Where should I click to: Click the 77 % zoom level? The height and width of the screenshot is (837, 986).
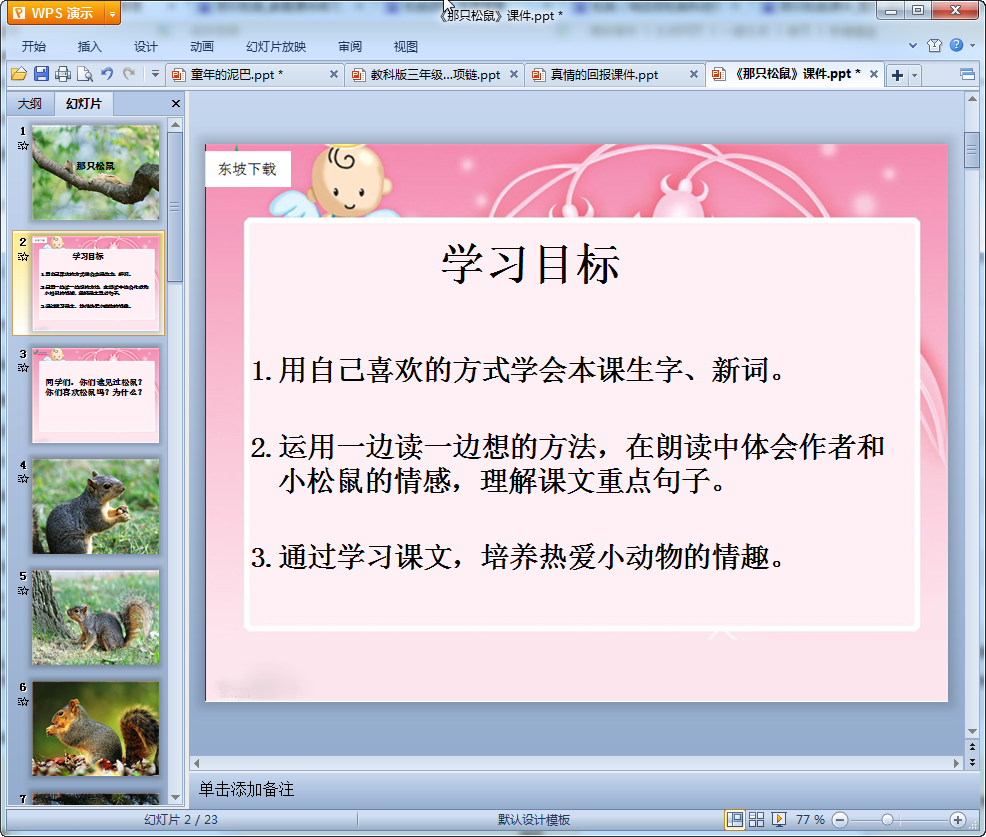(x=810, y=819)
